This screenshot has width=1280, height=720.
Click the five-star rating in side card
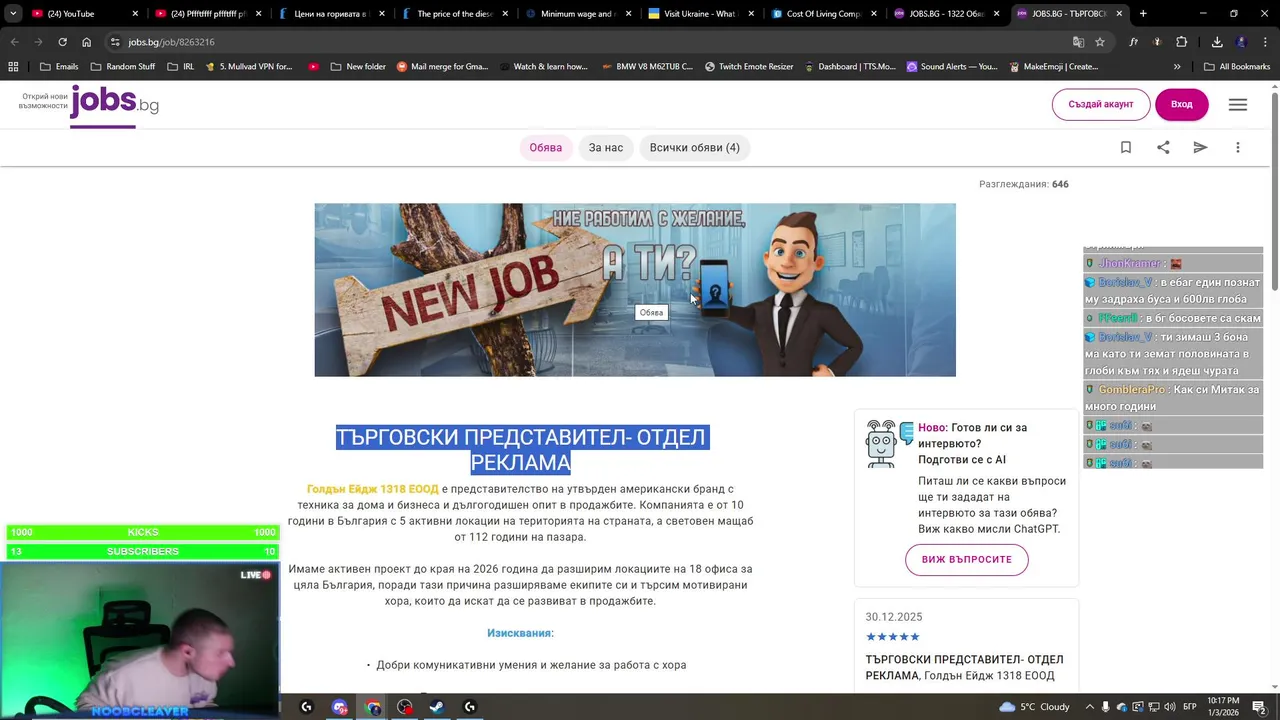coord(893,637)
